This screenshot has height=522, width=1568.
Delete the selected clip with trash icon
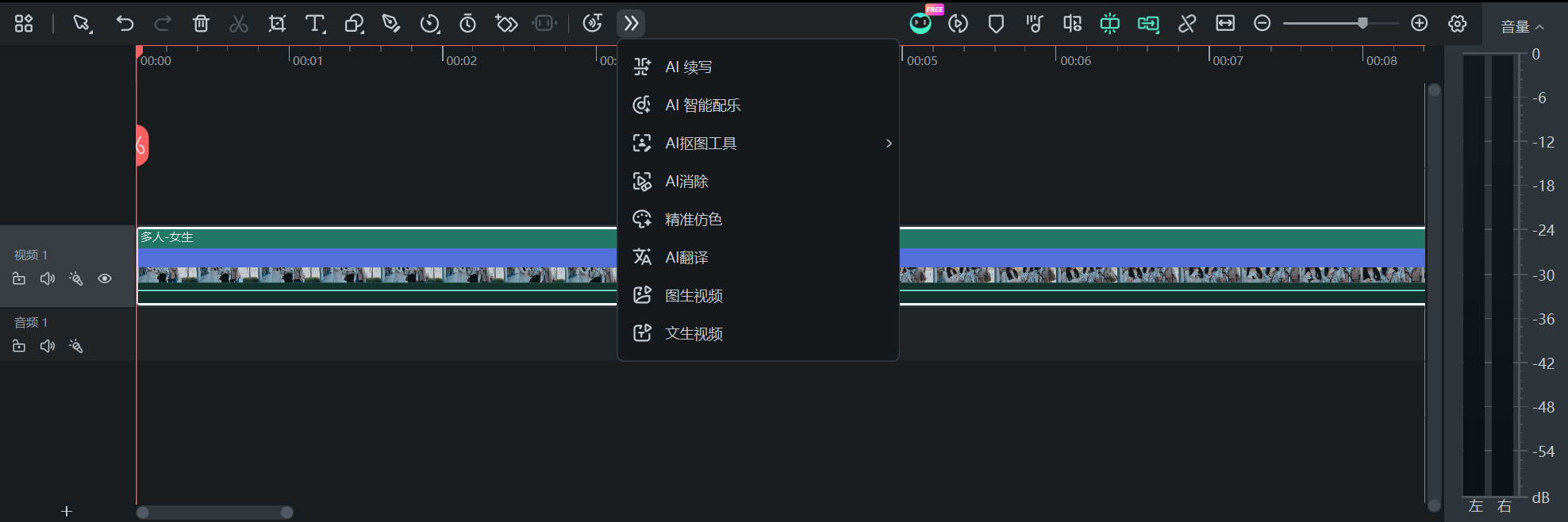(201, 24)
